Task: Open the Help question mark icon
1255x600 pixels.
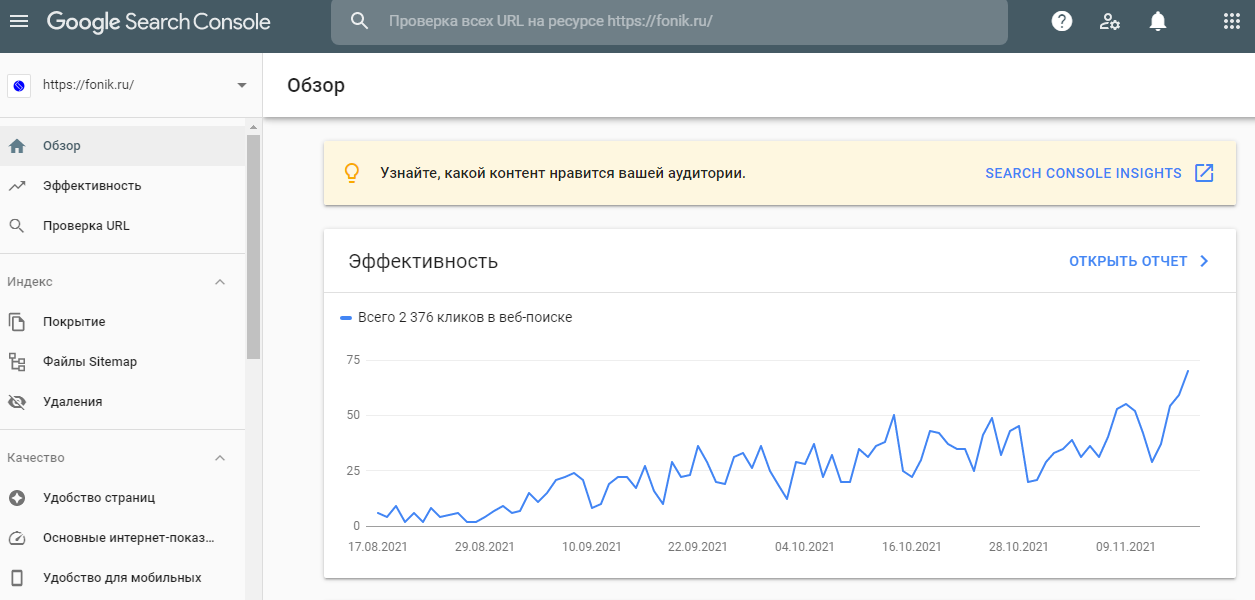Action: (x=1062, y=21)
